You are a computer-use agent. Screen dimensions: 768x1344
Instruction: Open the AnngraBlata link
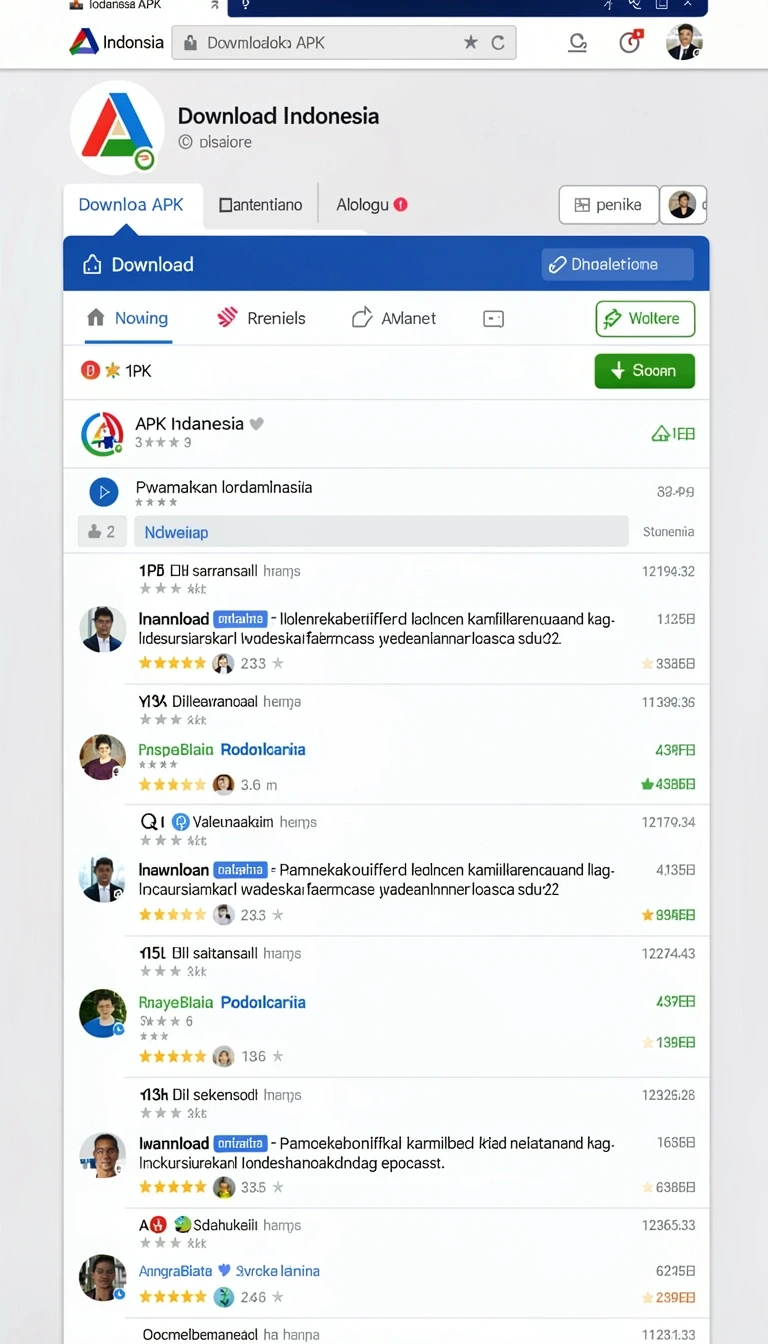pos(175,1271)
